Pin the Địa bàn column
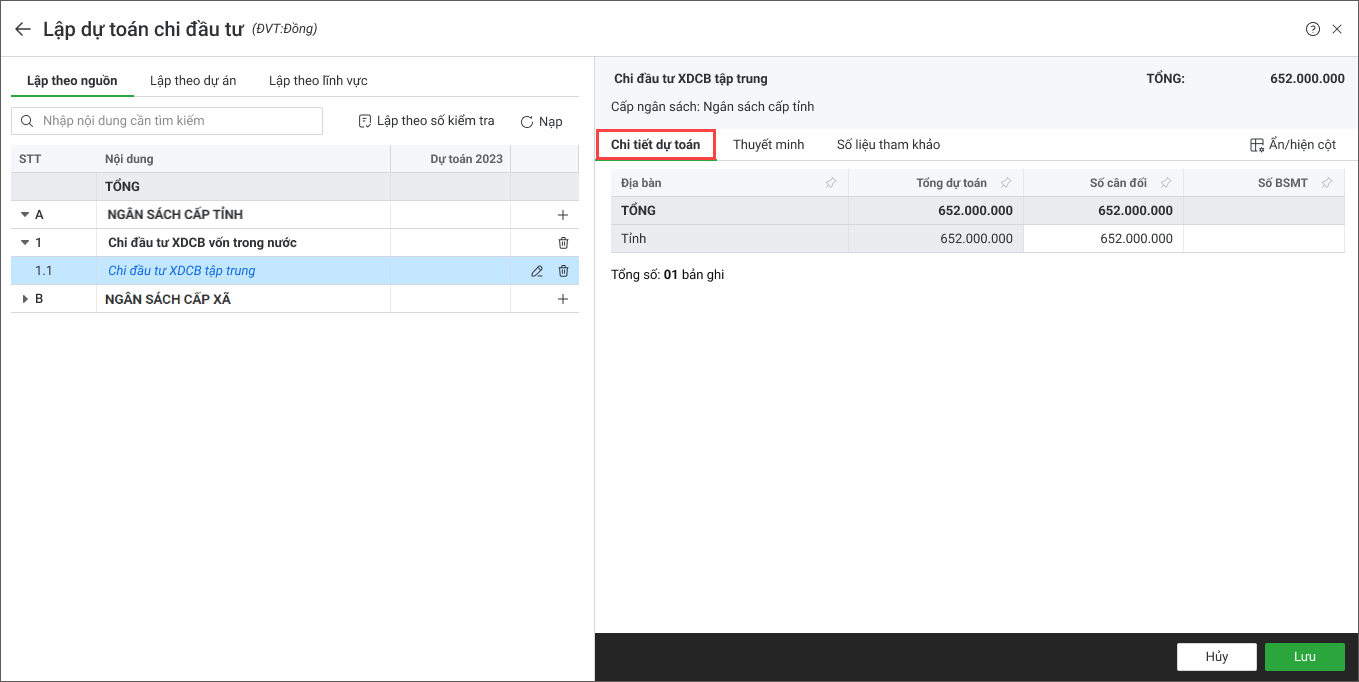The image size is (1359, 682). click(831, 183)
